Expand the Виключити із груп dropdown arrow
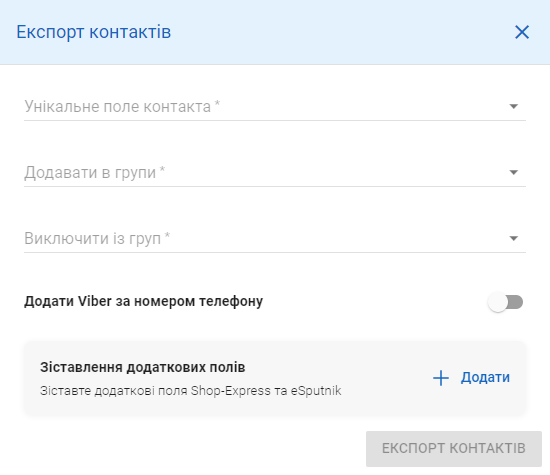Image resolution: width=550 pixels, height=475 pixels. pyautogui.click(x=514, y=238)
